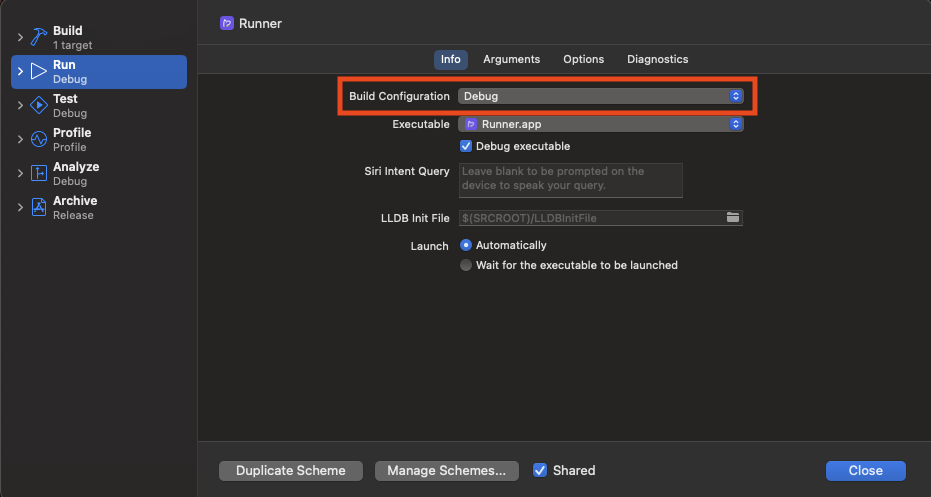Viewport: 931px width, 497px height.
Task: Click the blue Close button
Action: (866, 471)
